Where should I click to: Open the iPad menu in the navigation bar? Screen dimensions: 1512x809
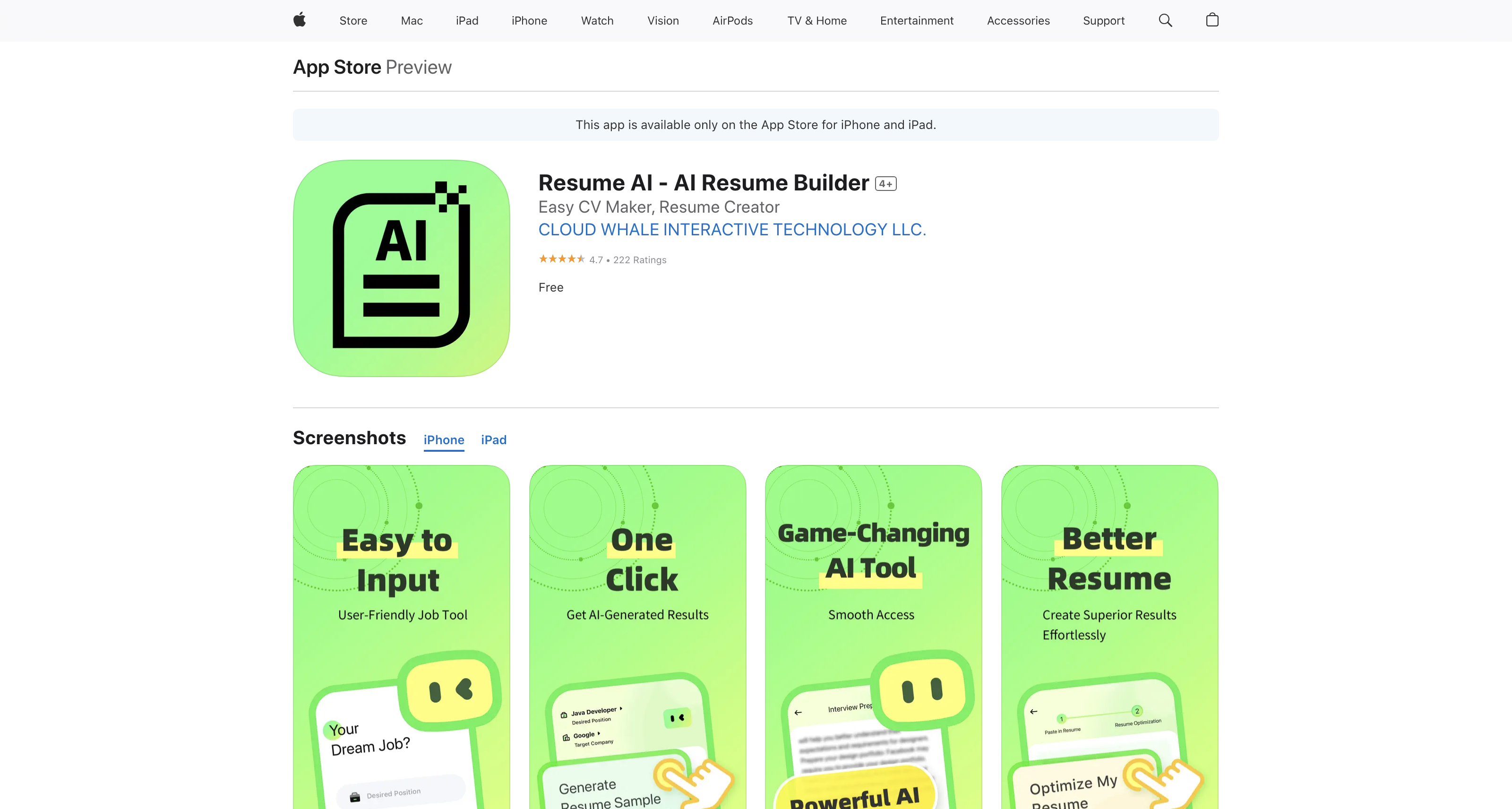point(467,20)
